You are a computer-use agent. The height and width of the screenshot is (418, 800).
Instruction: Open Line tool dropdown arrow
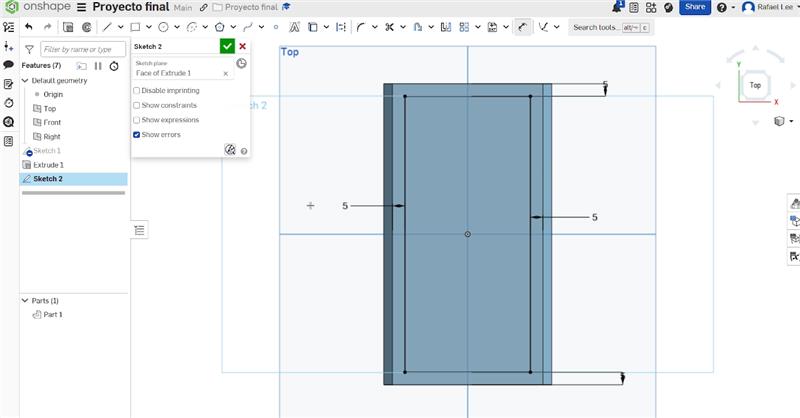[x=120, y=27]
